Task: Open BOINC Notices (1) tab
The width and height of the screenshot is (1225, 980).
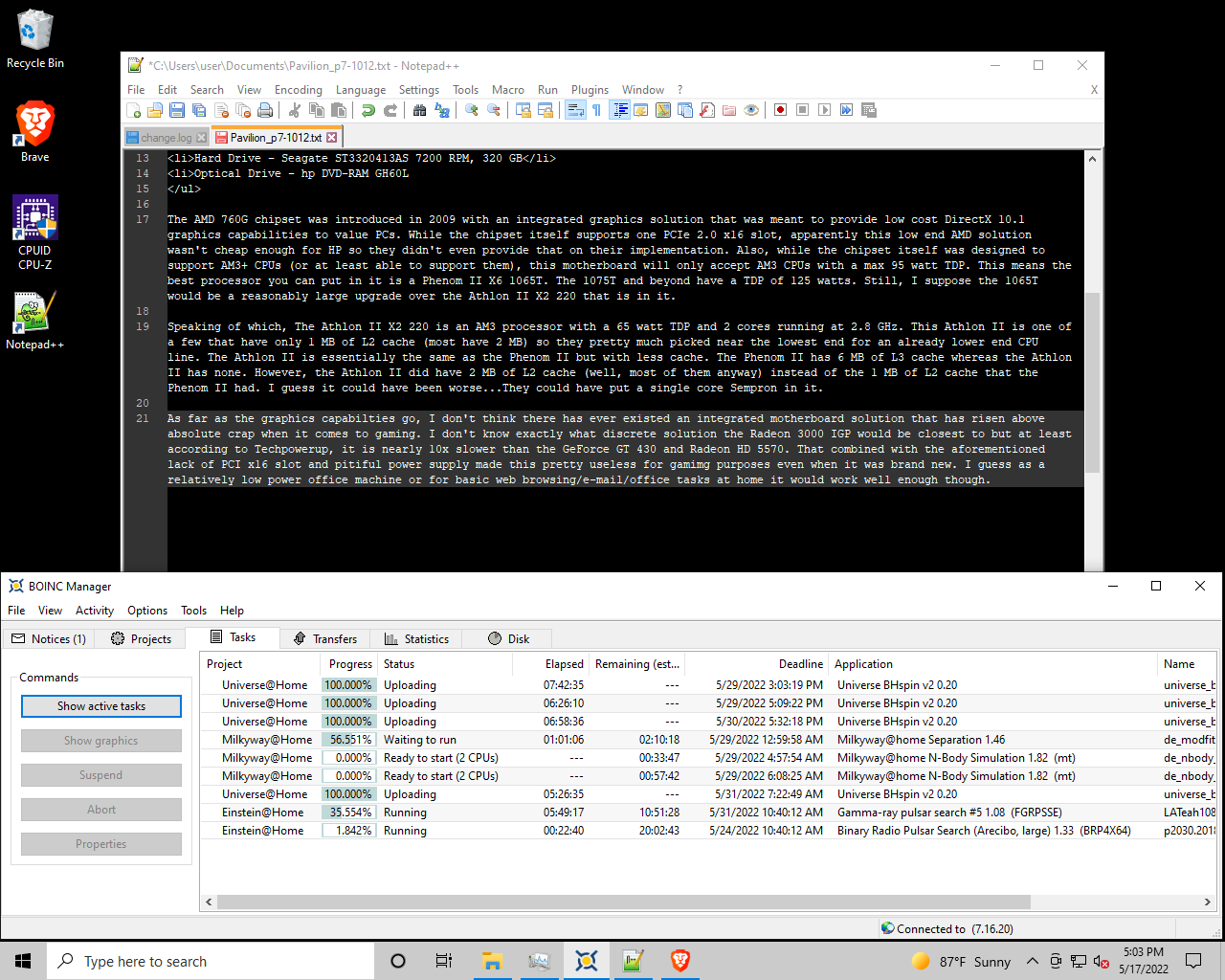Action: (49, 639)
